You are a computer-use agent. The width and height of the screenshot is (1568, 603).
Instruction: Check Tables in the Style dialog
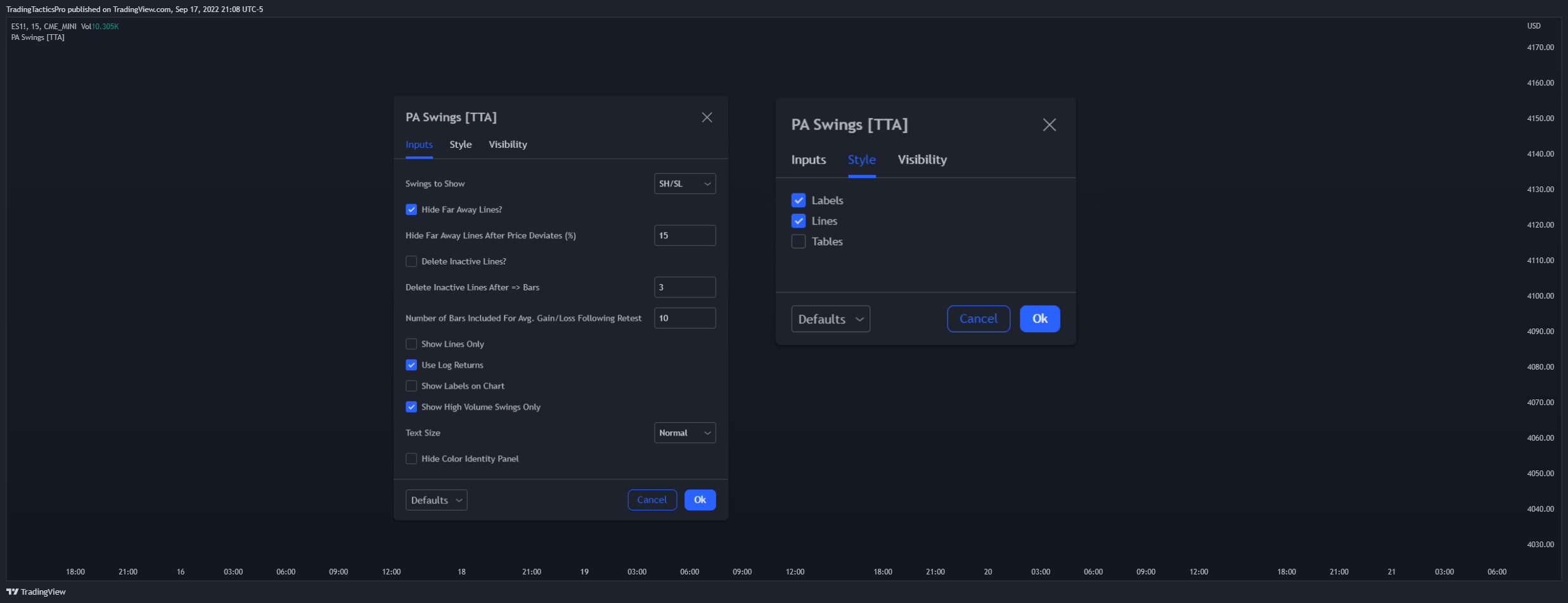point(799,242)
